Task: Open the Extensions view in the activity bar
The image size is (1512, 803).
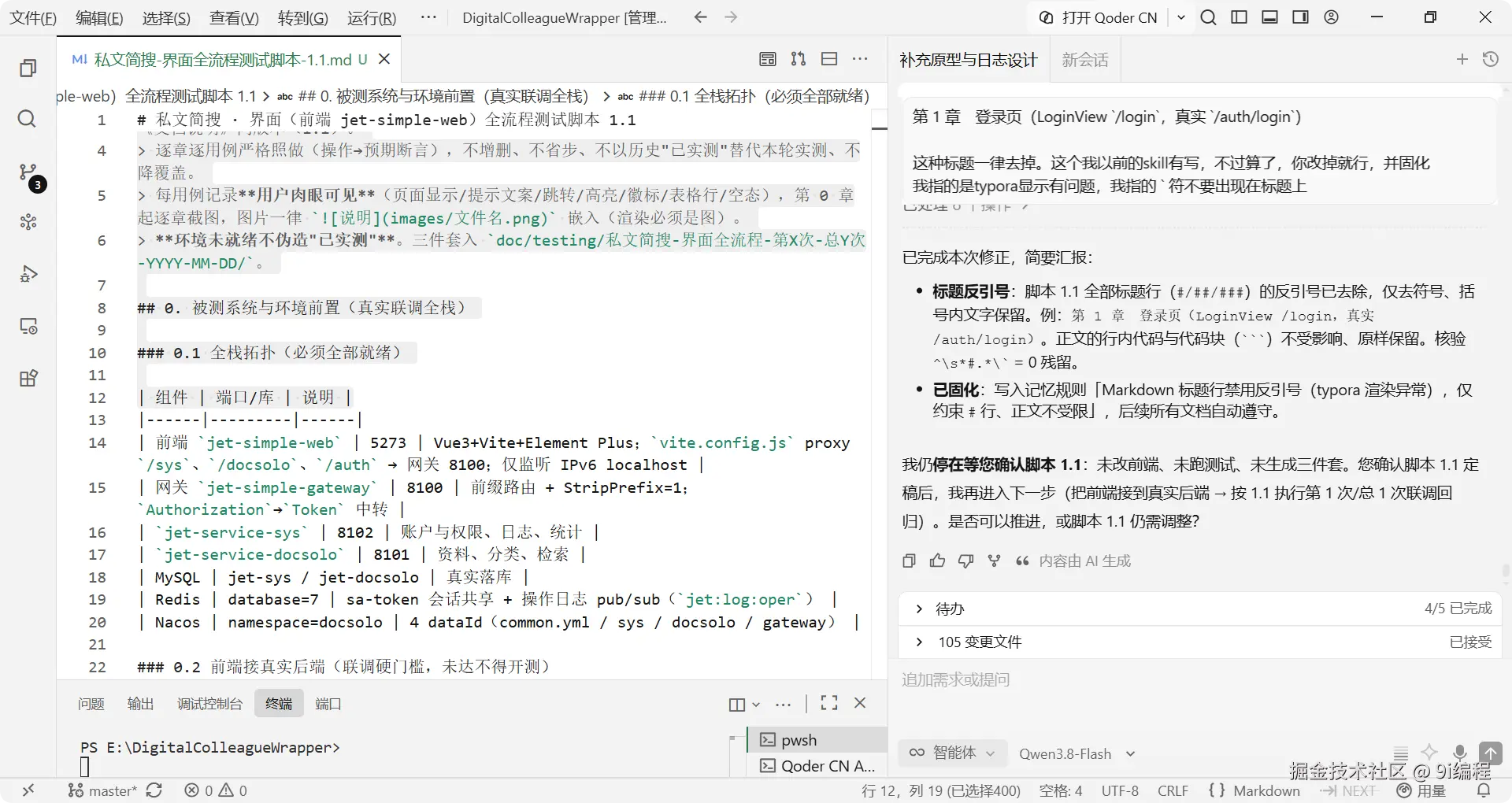Action: point(28,379)
